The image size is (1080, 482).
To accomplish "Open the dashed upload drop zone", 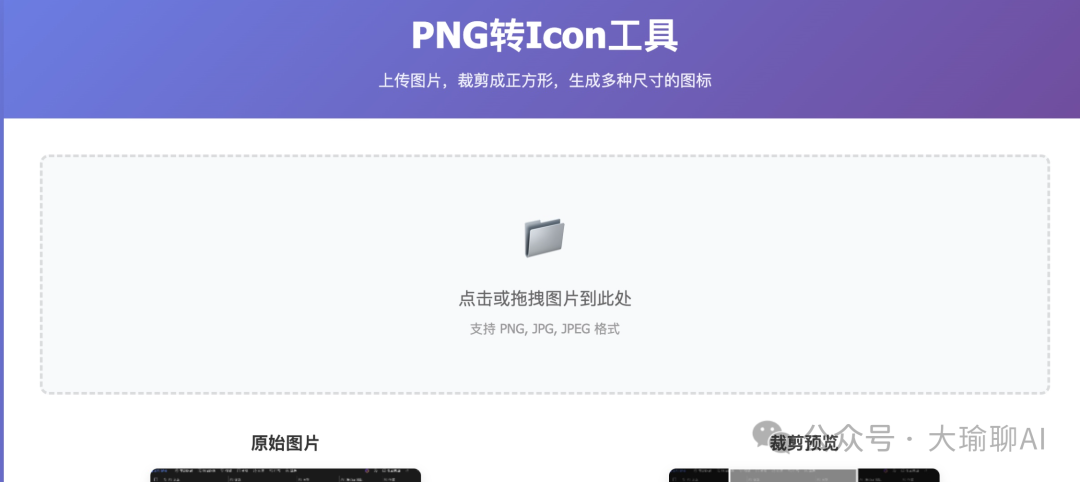I will [545, 274].
